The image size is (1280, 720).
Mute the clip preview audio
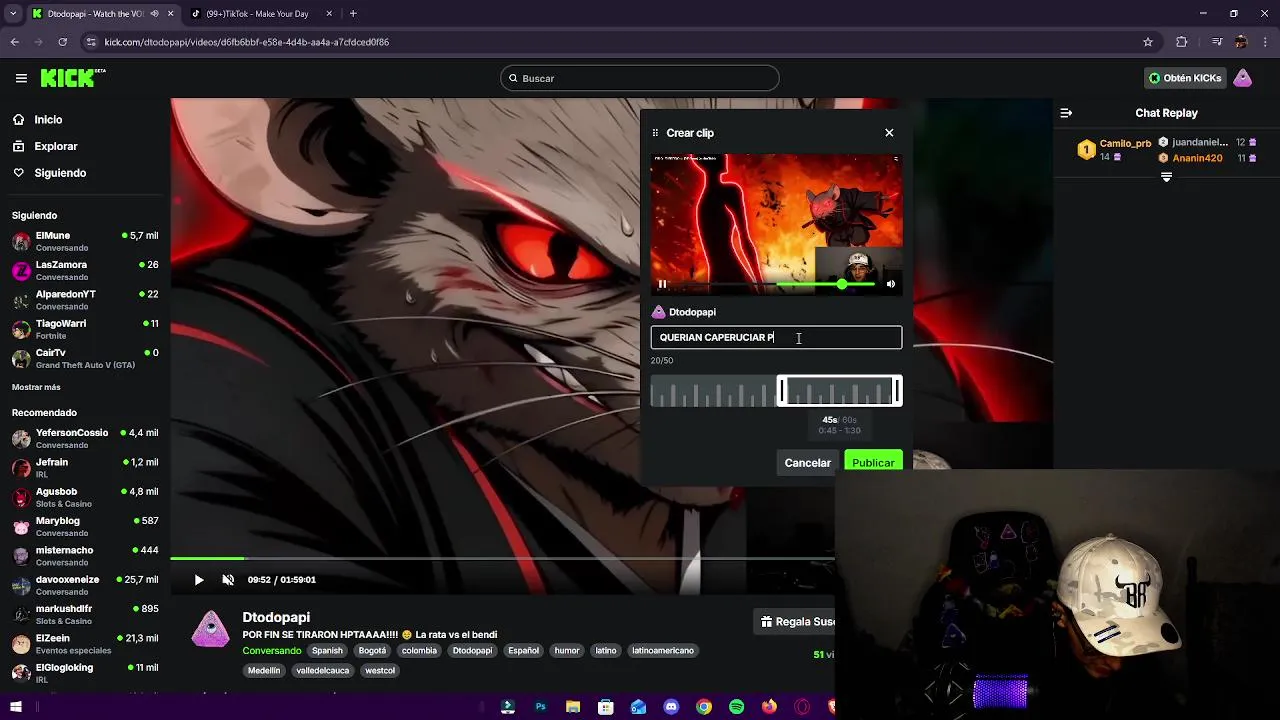pos(891,284)
